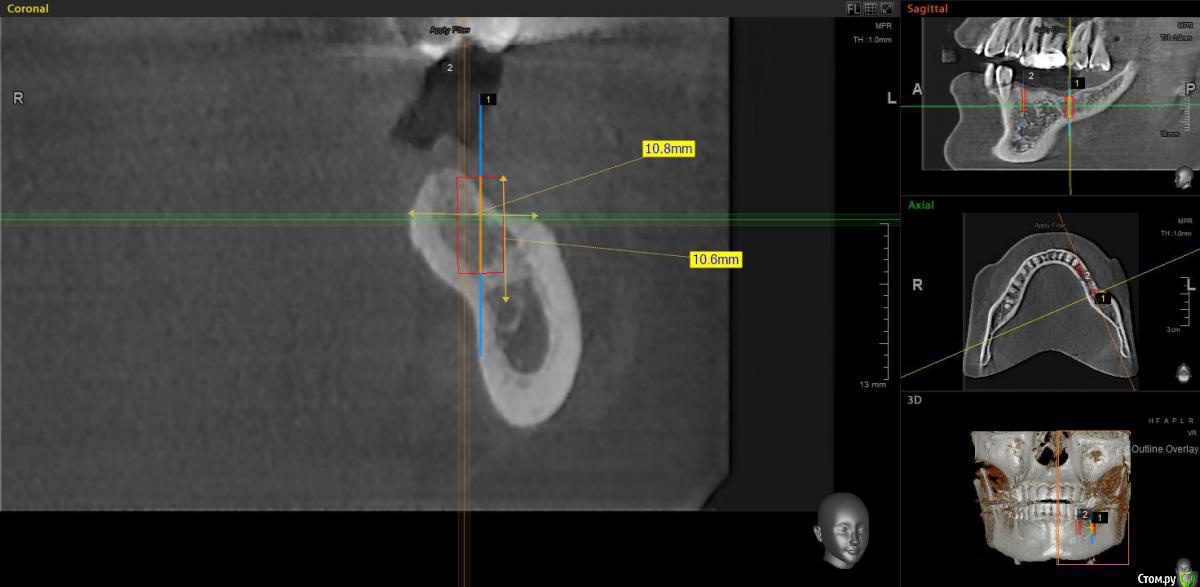Click the profile head icon in Sagittal view
This screenshot has width=1200, height=587.
coord(1184,177)
